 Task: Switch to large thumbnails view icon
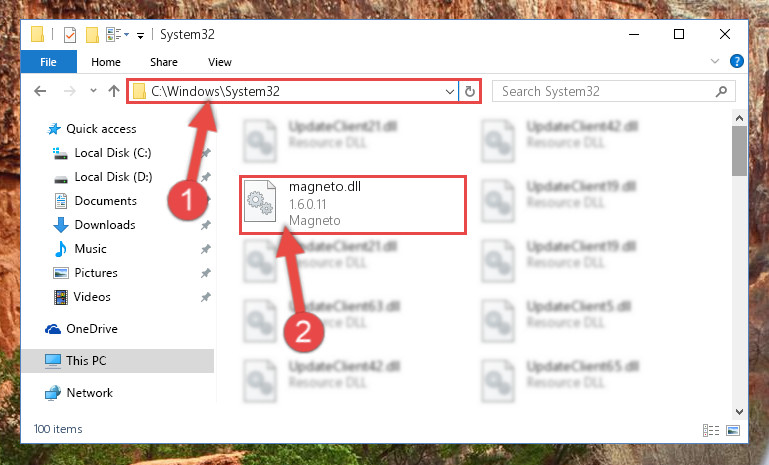pos(733,430)
